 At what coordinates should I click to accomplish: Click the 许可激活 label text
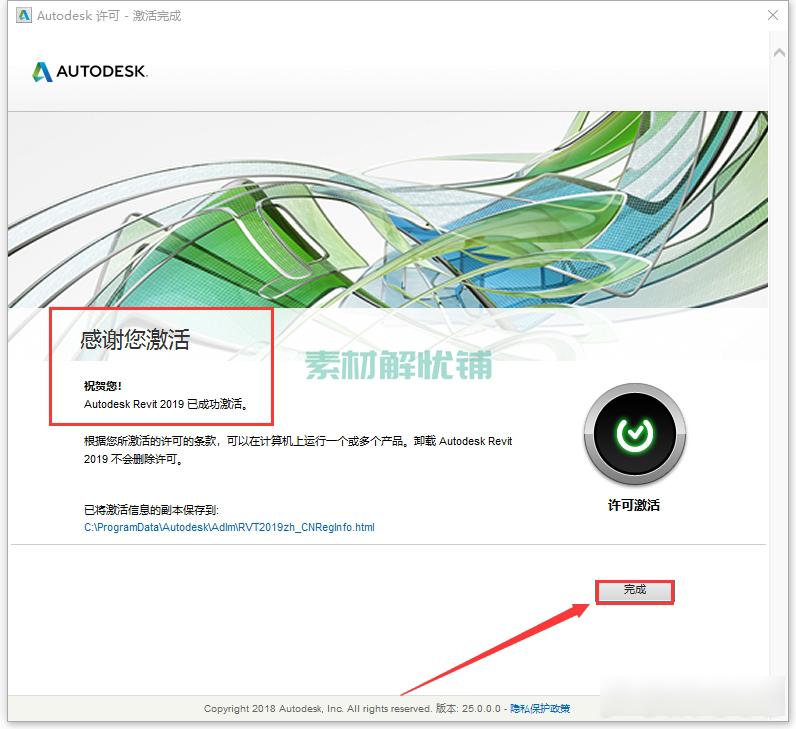click(634, 505)
